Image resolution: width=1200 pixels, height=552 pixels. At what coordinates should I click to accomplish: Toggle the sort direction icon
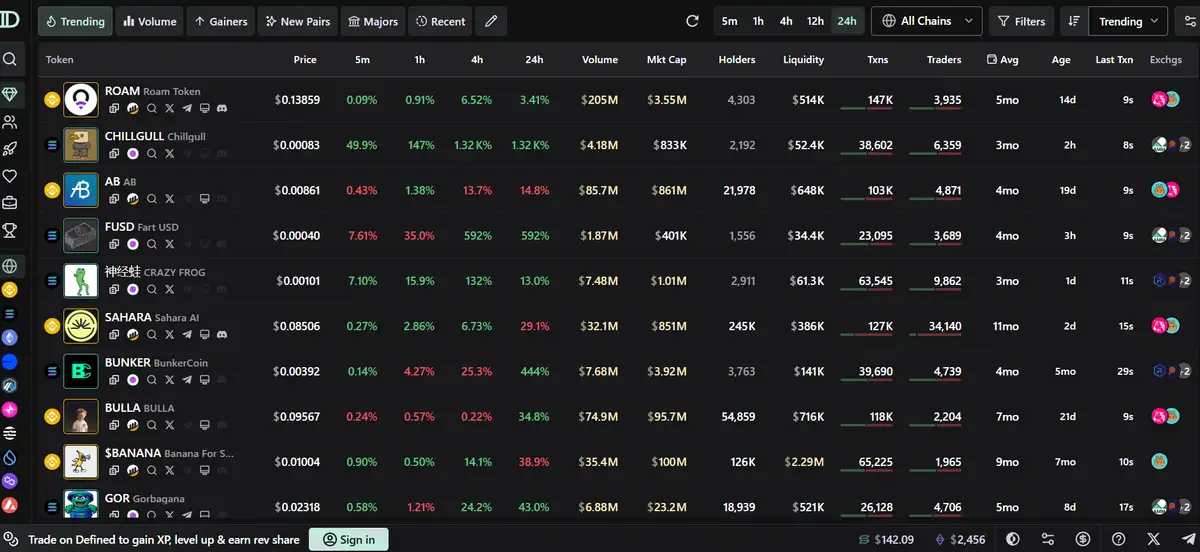click(x=1074, y=21)
